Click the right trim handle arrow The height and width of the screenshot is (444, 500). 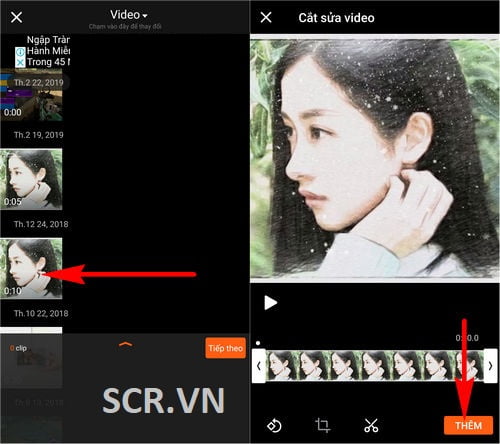point(490,366)
